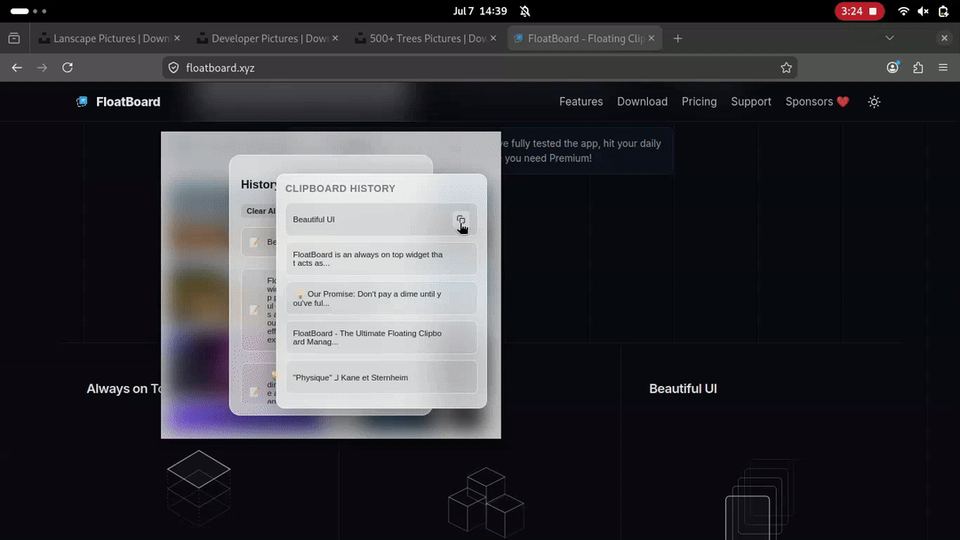Click the CLIPBOARD HISTORY heading
This screenshot has height=540, width=960.
coord(340,189)
